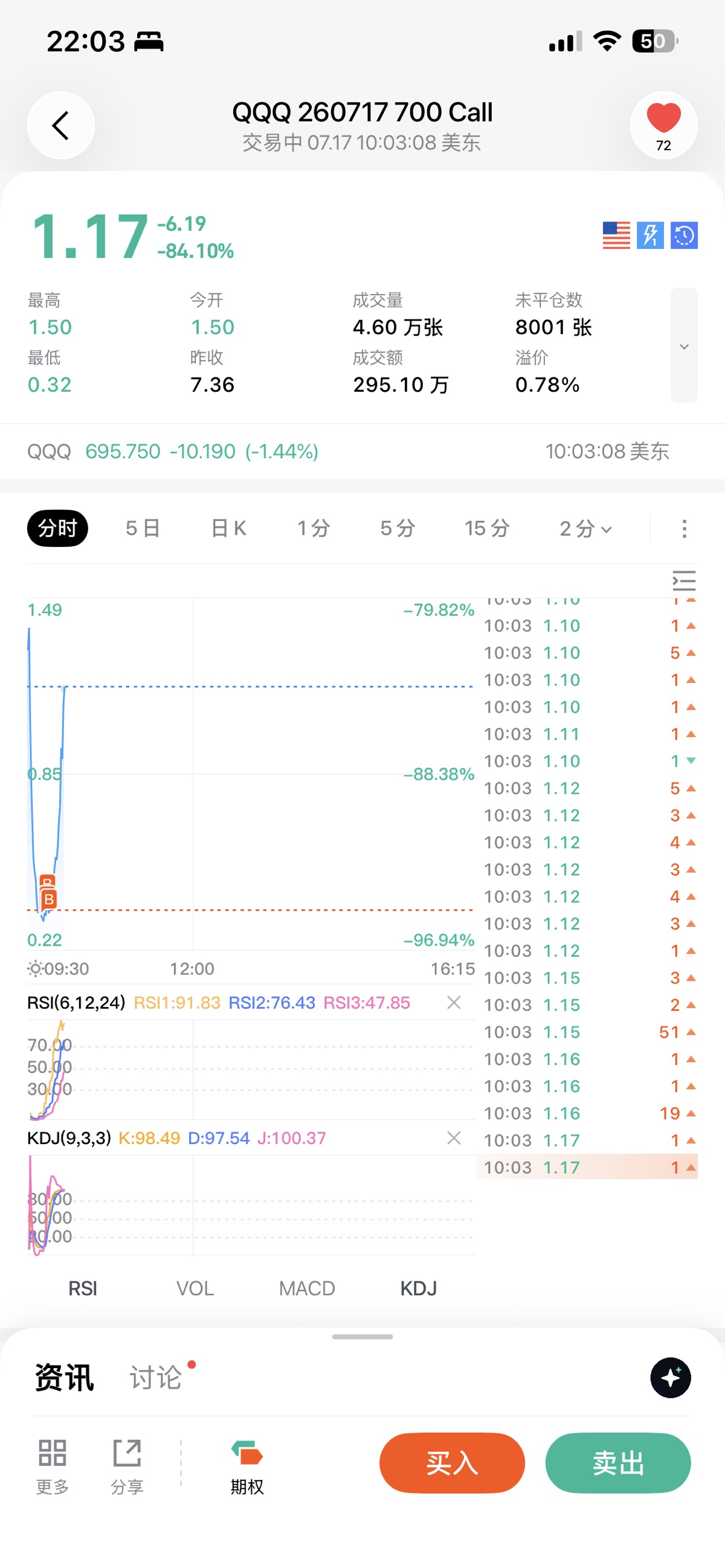
Task: Tap the 分享 share icon
Action: (127, 1467)
